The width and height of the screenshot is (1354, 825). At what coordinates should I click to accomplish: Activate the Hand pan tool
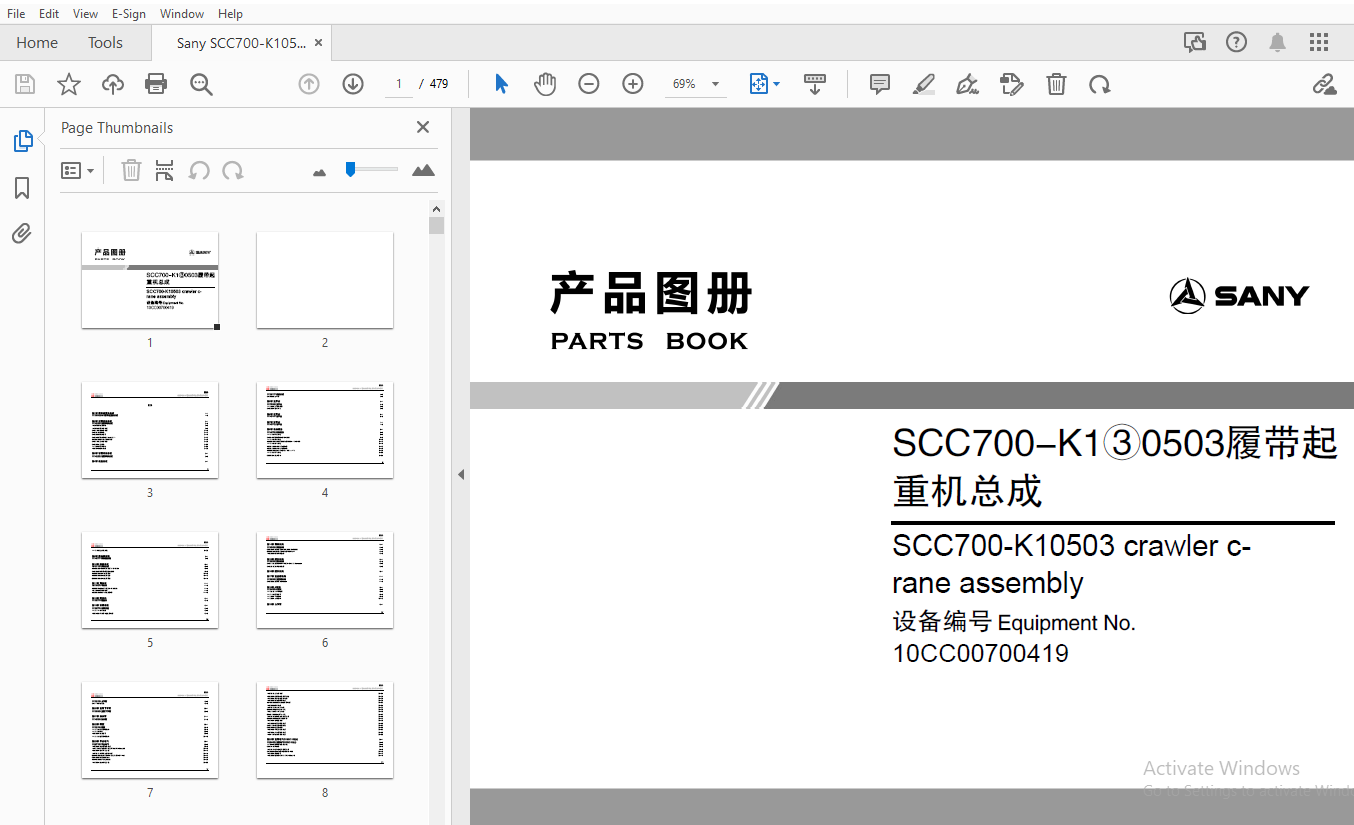point(545,84)
